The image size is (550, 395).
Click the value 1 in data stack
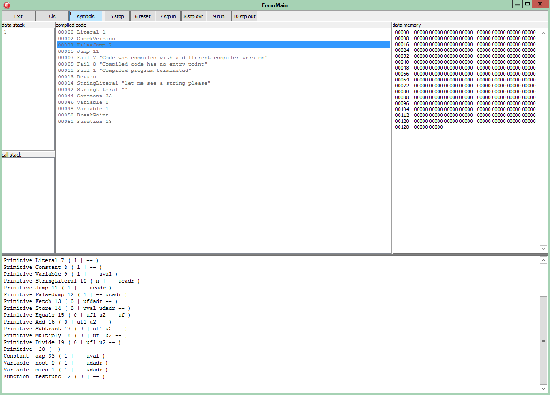[x=5, y=32]
